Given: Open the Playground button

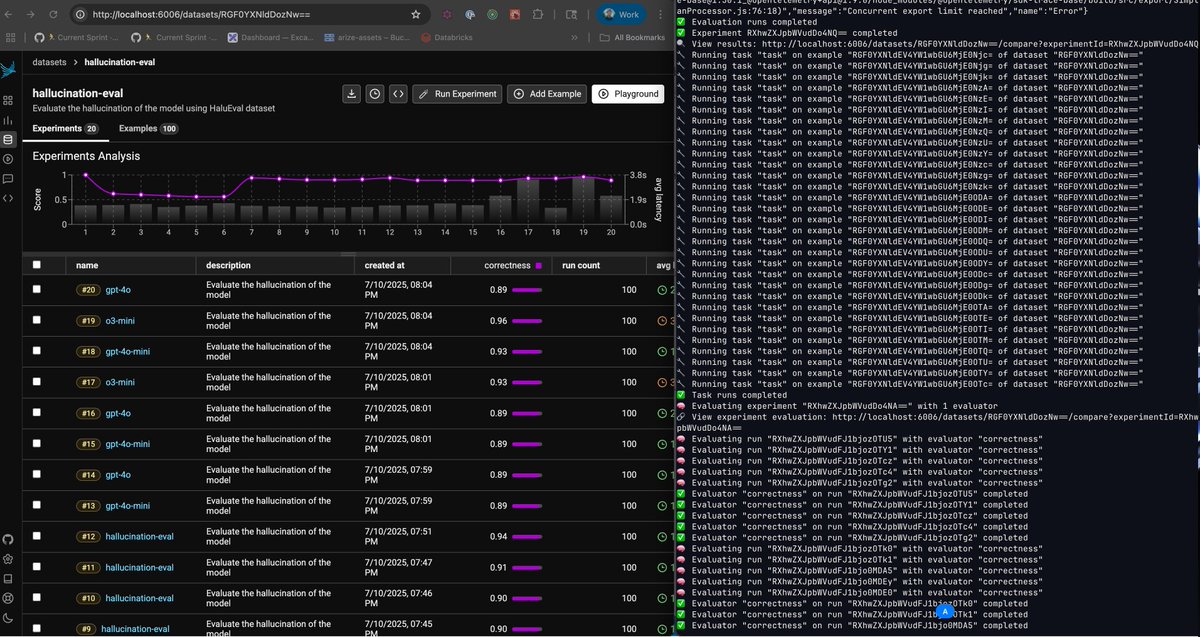Looking at the screenshot, I should 628,93.
